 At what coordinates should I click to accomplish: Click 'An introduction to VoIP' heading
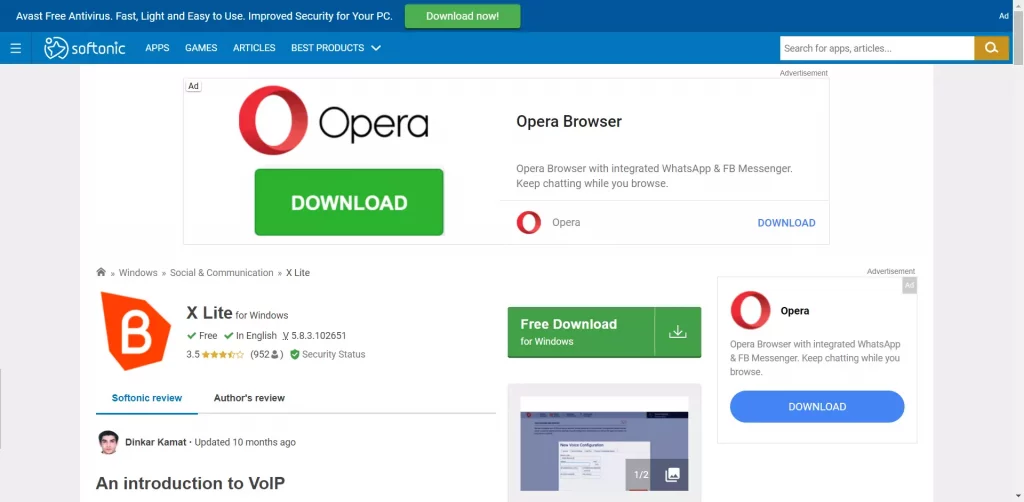point(190,483)
